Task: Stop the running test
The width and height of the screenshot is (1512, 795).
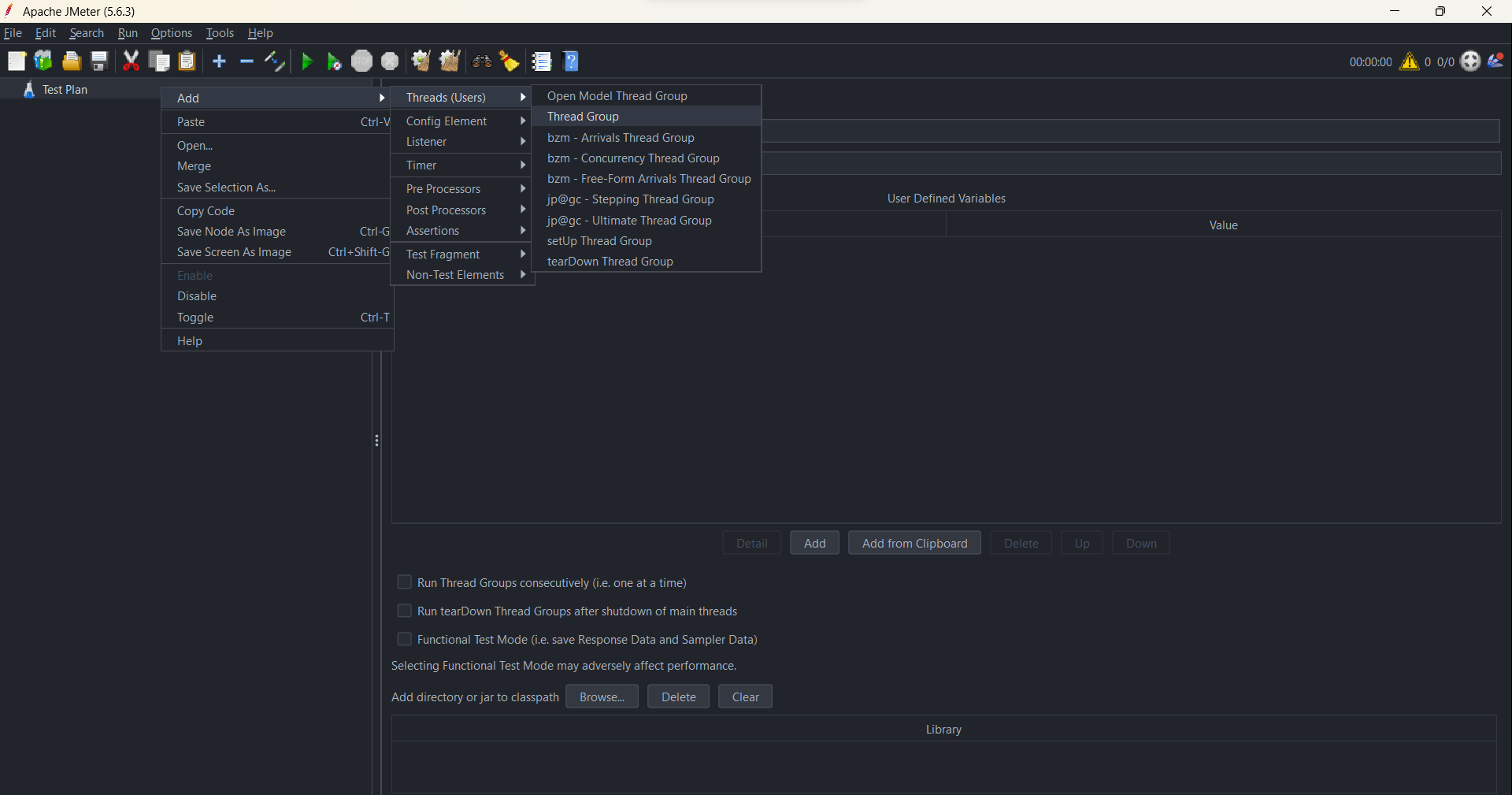Action: pos(362,61)
